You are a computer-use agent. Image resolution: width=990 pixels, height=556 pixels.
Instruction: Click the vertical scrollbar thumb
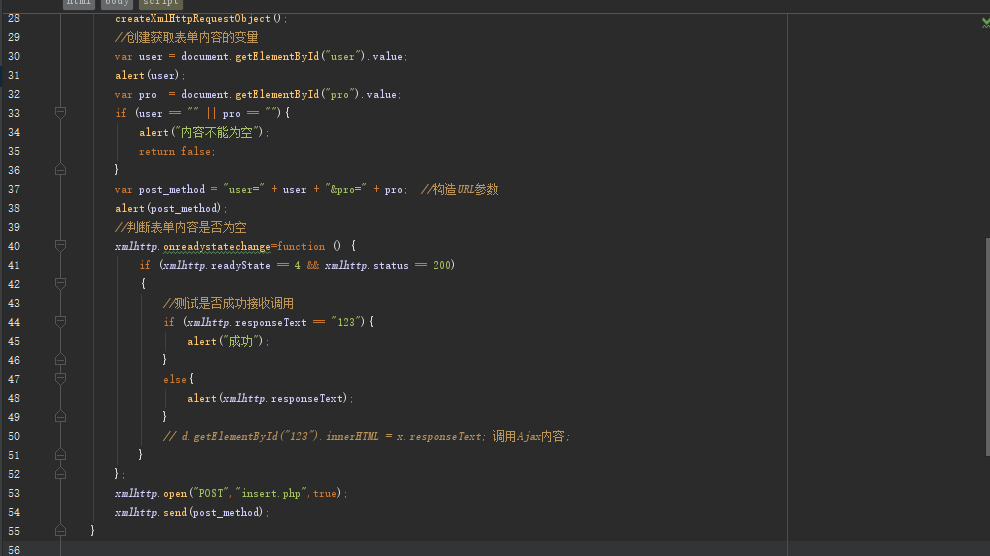tap(987, 346)
